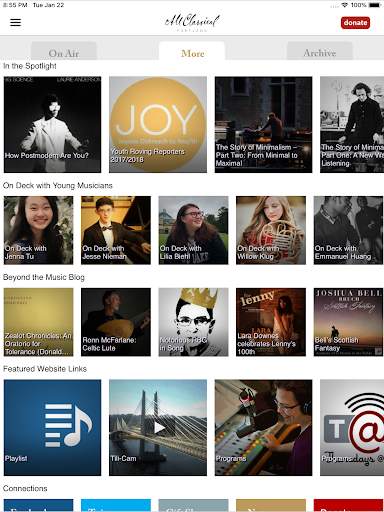This screenshot has width=384, height=512.
Task: Tap Featured Website Links heading
Action: 45,369
